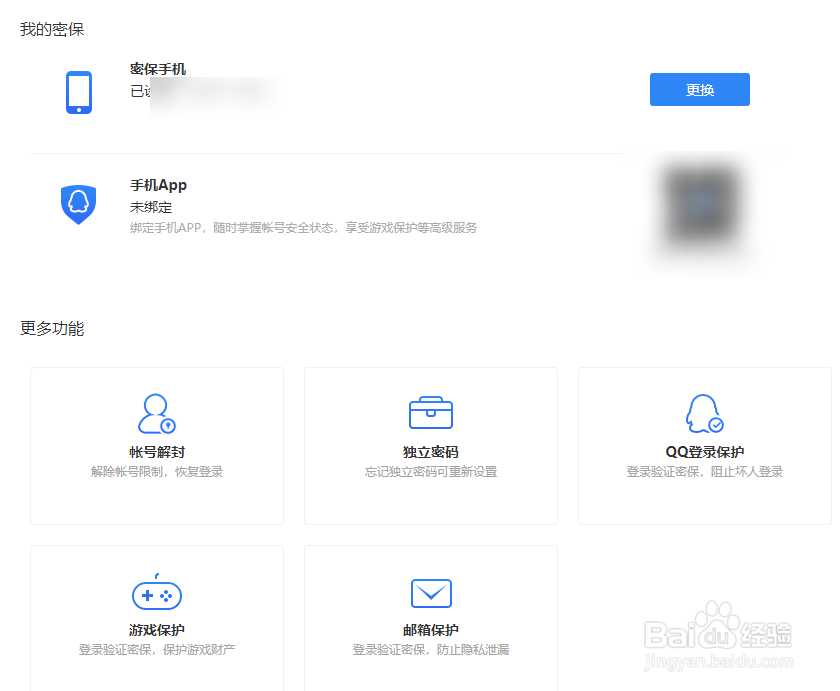840x691 pixels.
Task: Open the 独立密码 card
Action: tap(430, 445)
